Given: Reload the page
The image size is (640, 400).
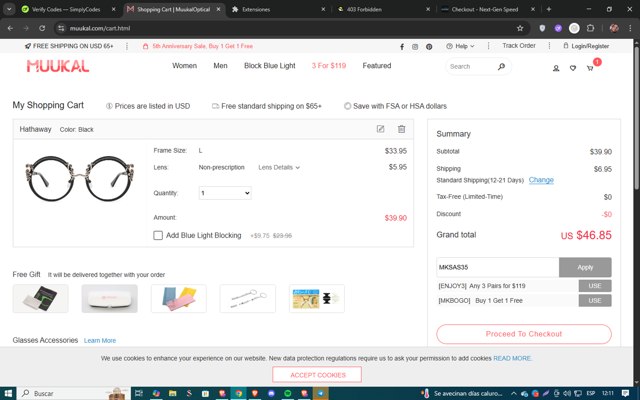Looking at the screenshot, I should [42, 28].
